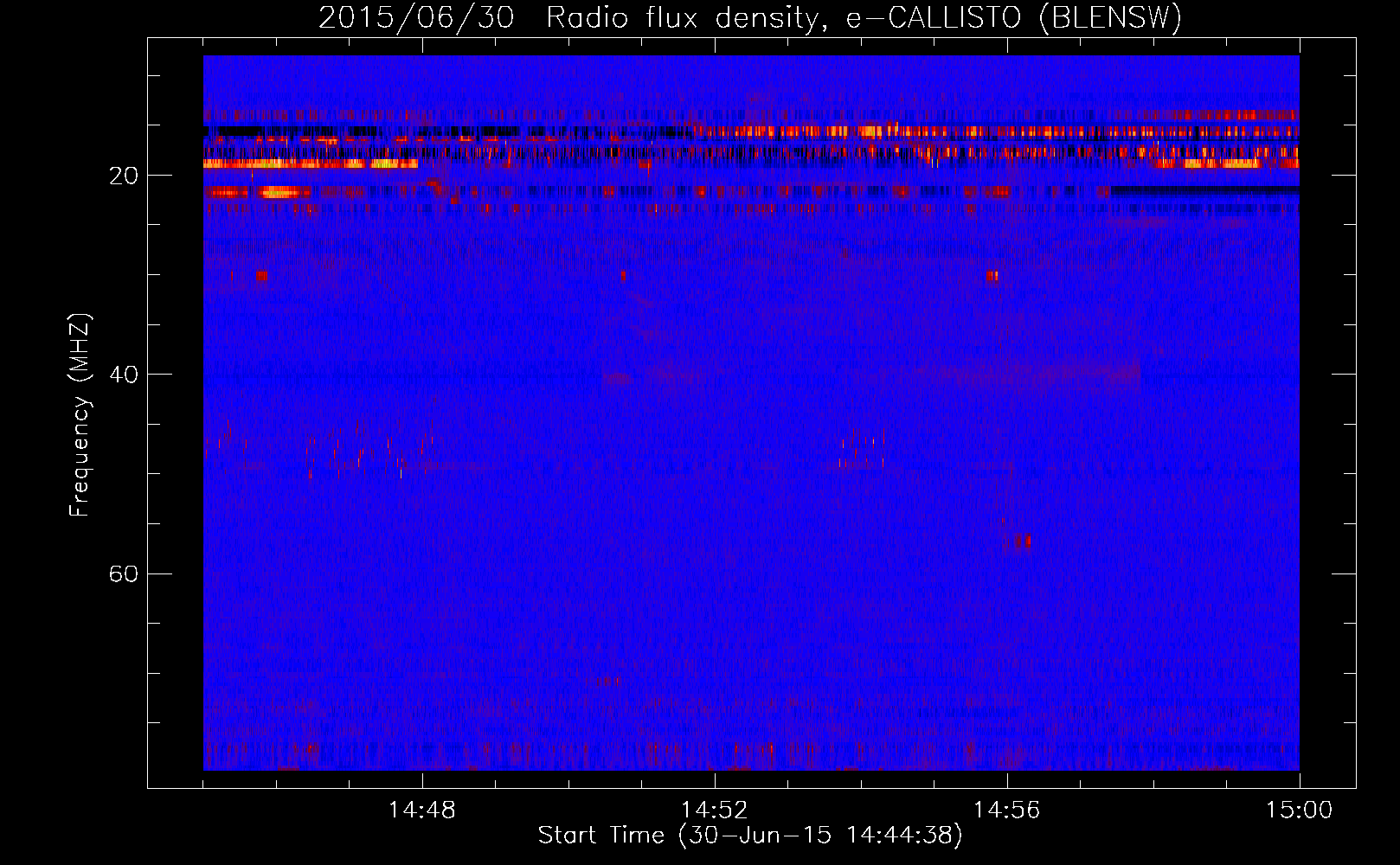
Task: Click the plot title "Radio flux density, e-CALLISTO (BLENSW)"
Action: click(x=864, y=17)
